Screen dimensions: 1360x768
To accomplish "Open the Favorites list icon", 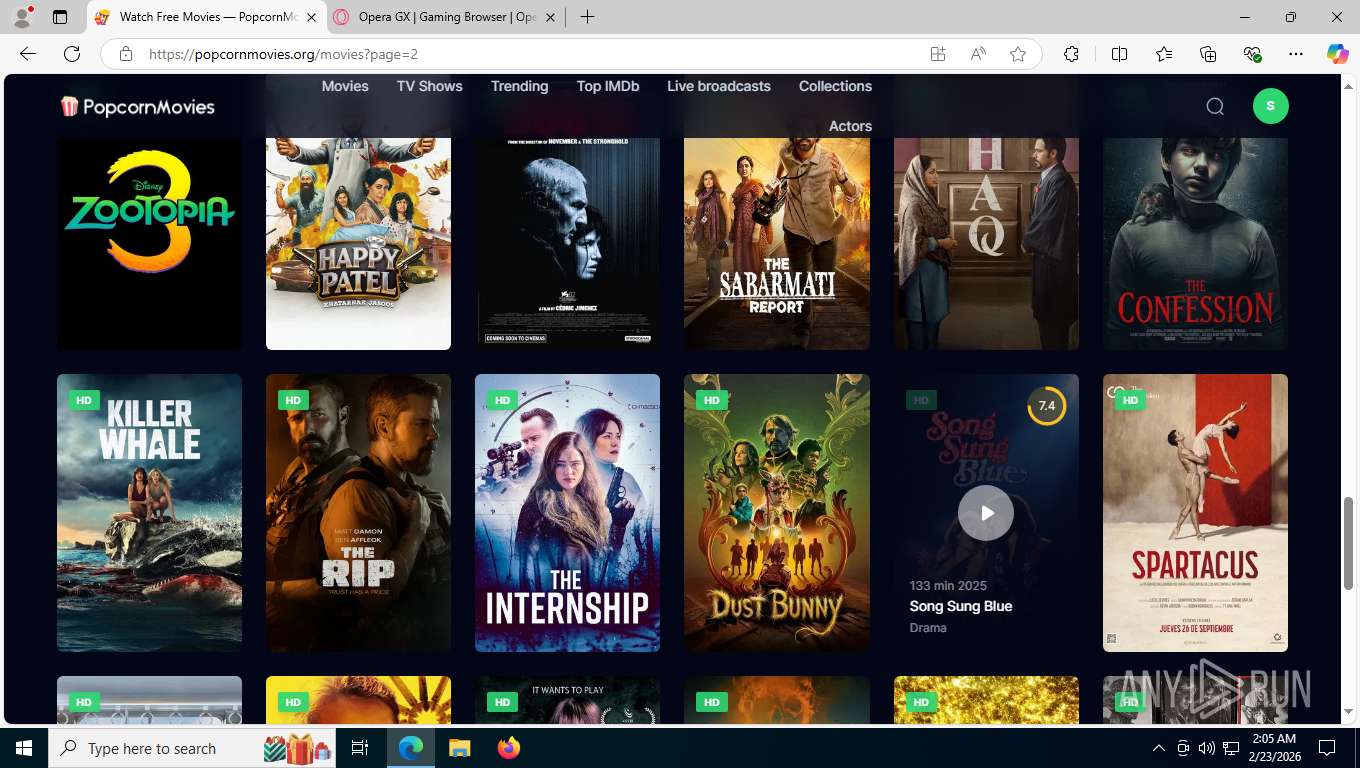I will [x=1164, y=54].
